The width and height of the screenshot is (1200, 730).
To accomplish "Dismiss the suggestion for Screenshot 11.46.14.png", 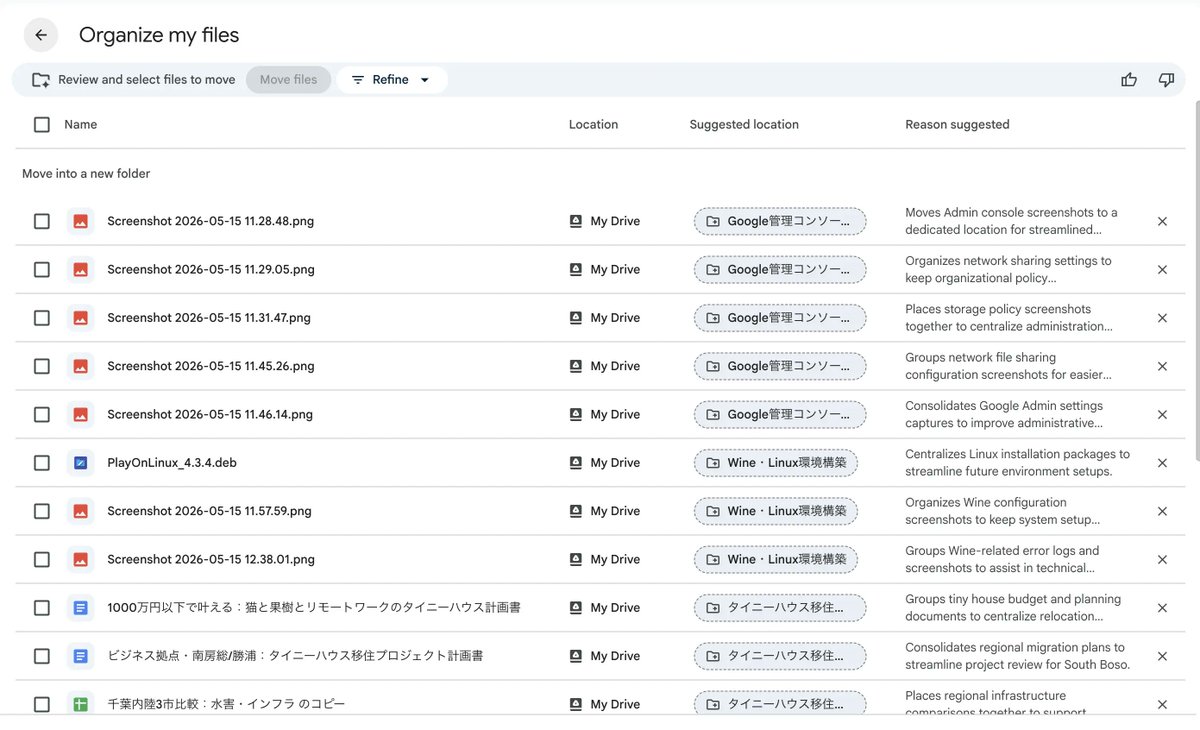I will pos(1162,414).
